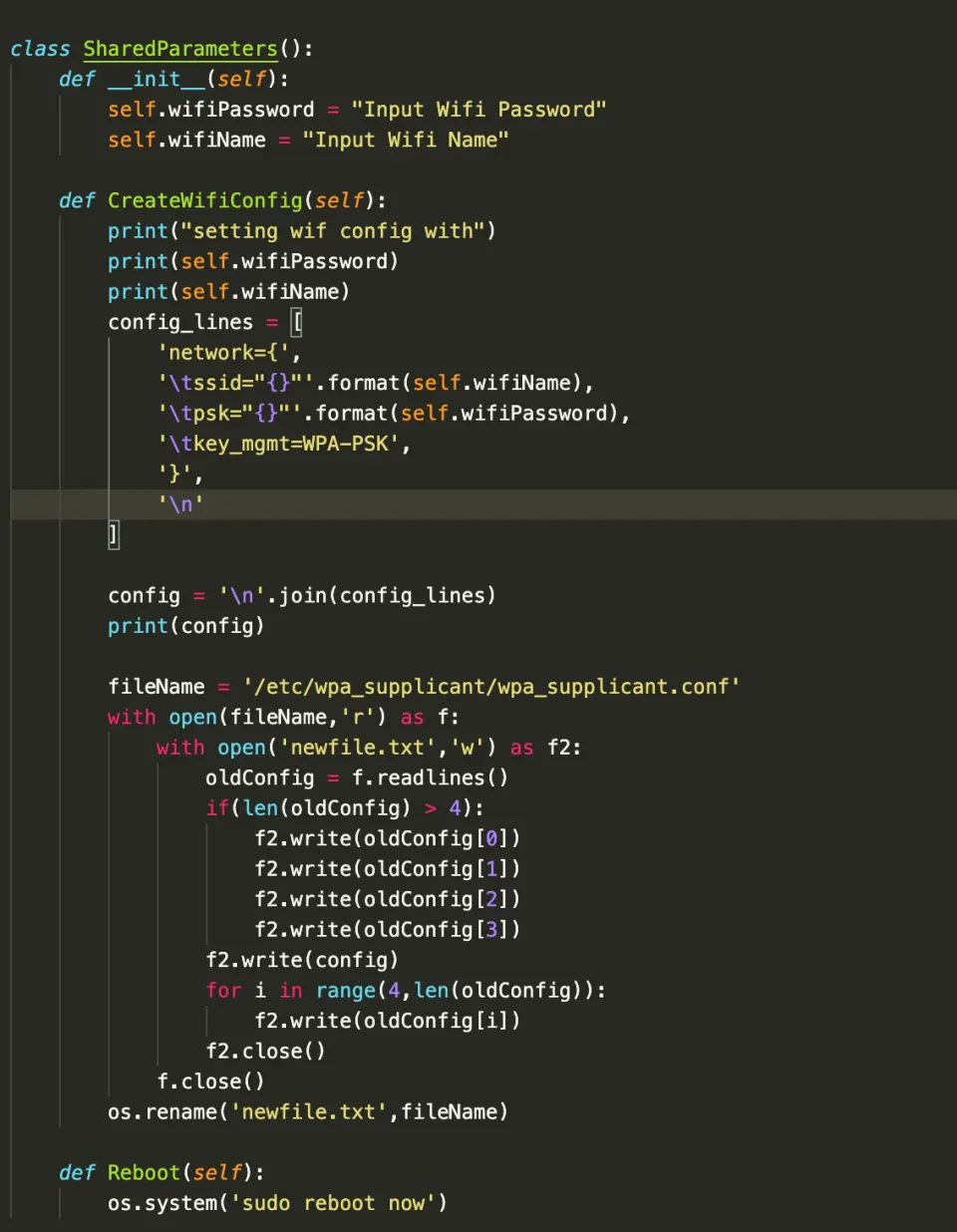Viewport: 957px width, 1232px height.
Task: Click the print(config) line
Action: tap(186, 626)
